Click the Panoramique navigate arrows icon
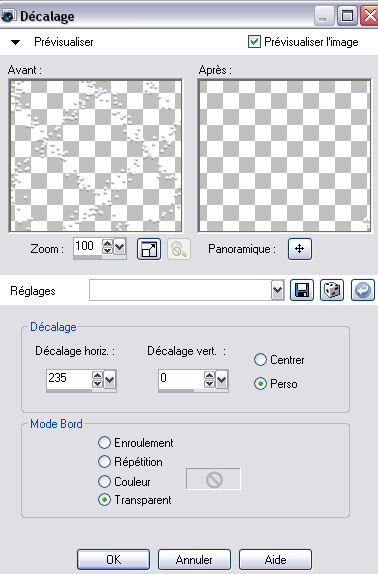This screenshot has height=574, width=378. [x=300, y=249]
